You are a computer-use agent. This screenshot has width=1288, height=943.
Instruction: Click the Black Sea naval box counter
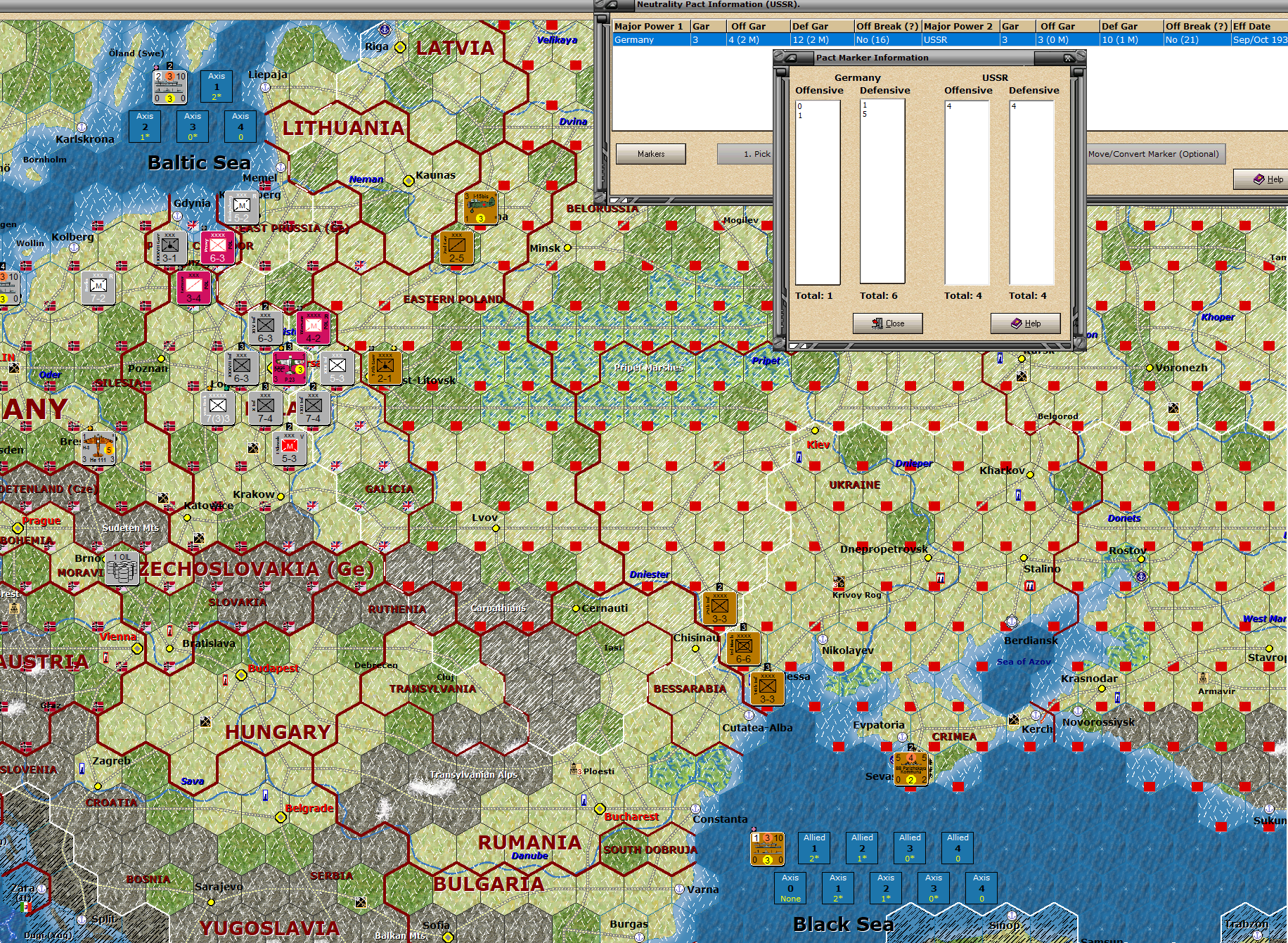click(767, 849)
